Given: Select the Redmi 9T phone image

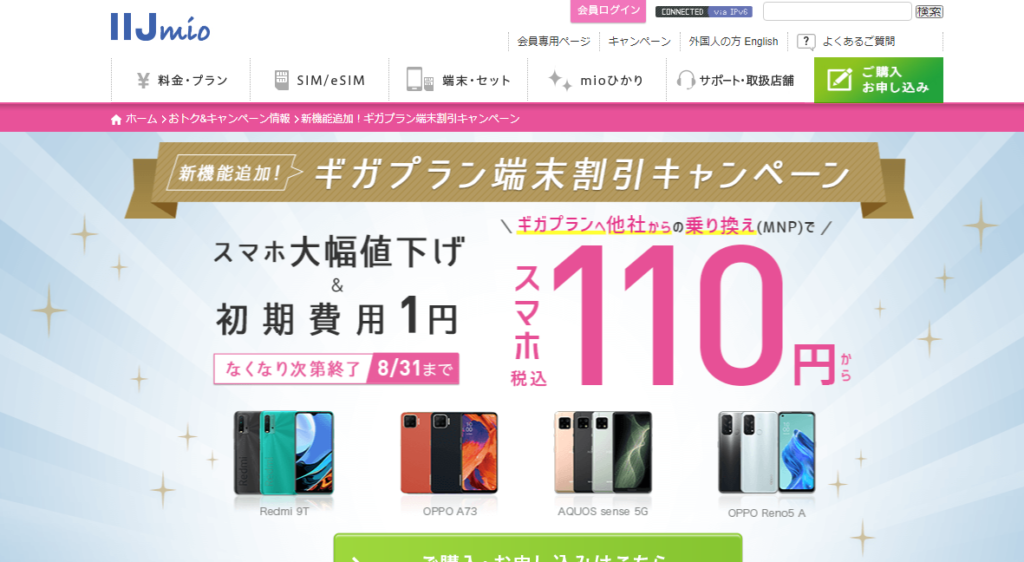Looking at the screenshot, I should click(x=284, y=452).
